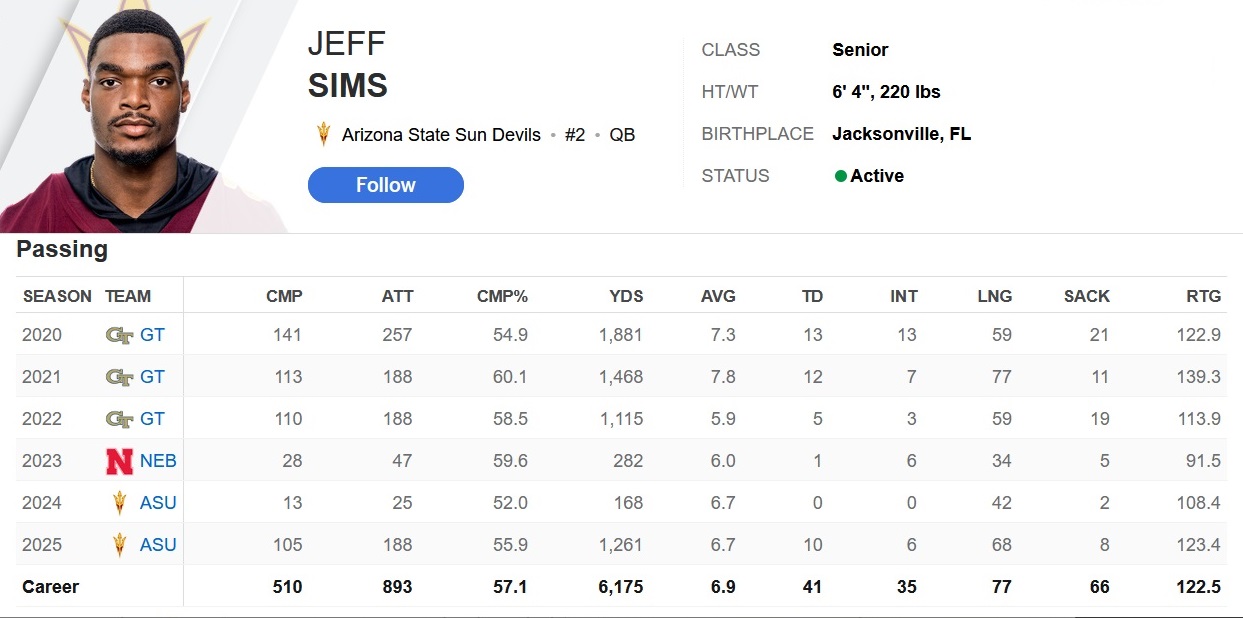
Task: Open Arizona State Sun Devils team link
Action: click(441, 134)
